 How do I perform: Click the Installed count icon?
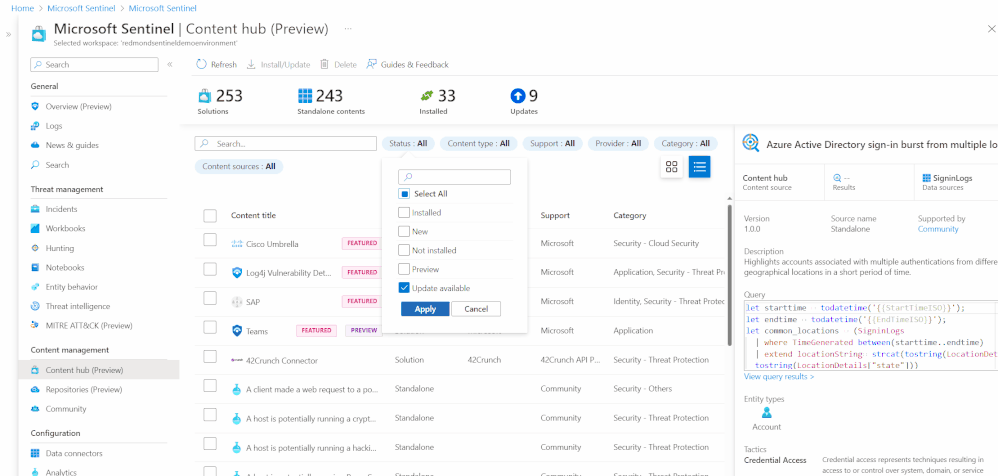pos(427,96)
